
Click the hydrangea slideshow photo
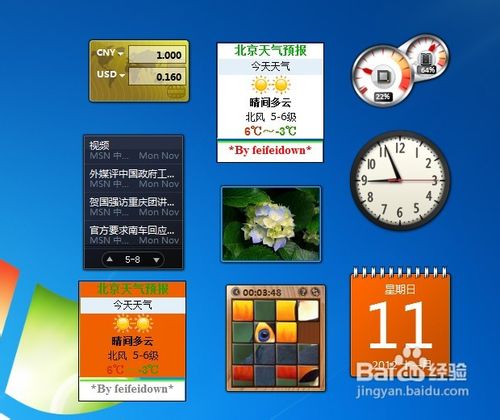[x=271, y=224]
